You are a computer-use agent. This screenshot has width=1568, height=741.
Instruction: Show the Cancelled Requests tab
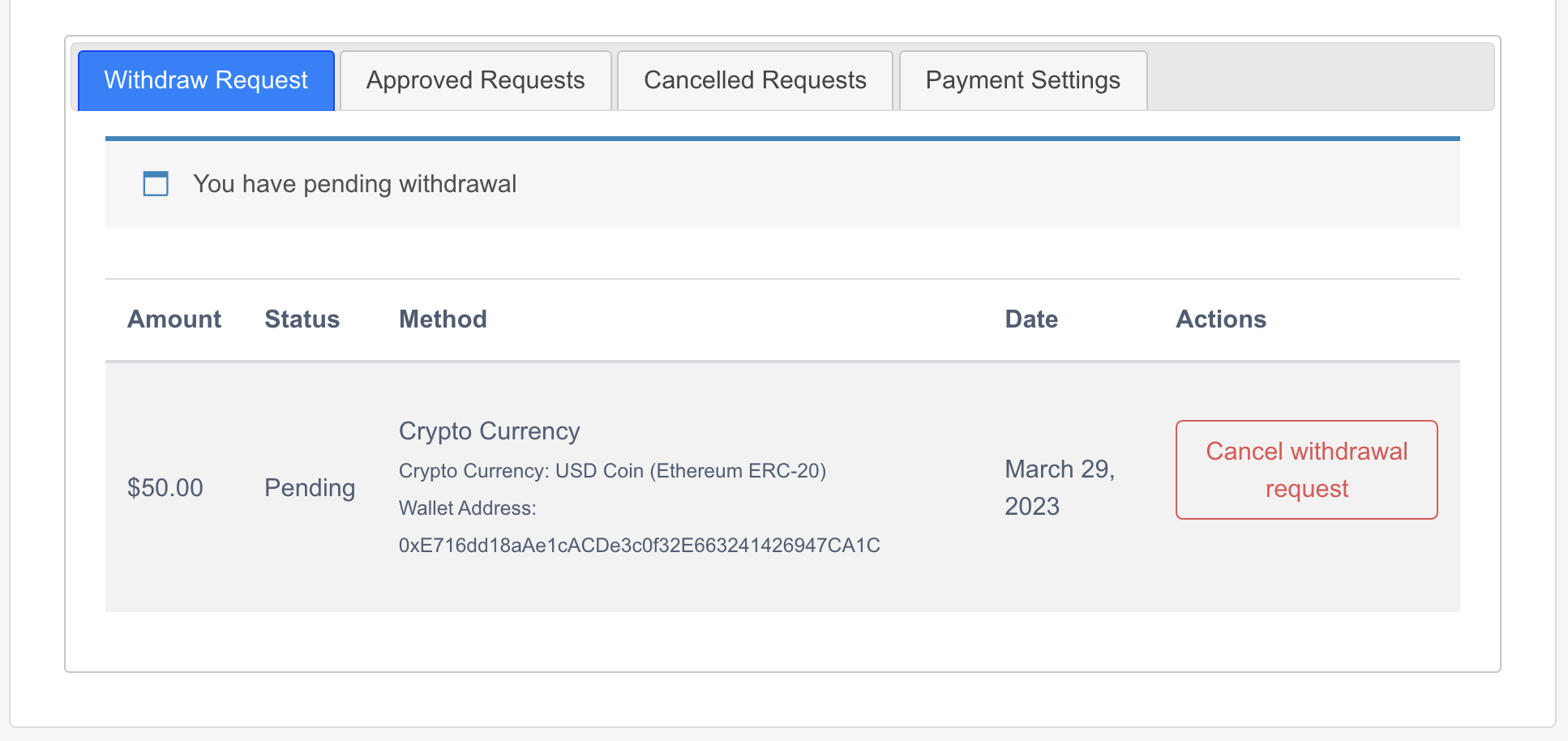(x=755, y=80)
